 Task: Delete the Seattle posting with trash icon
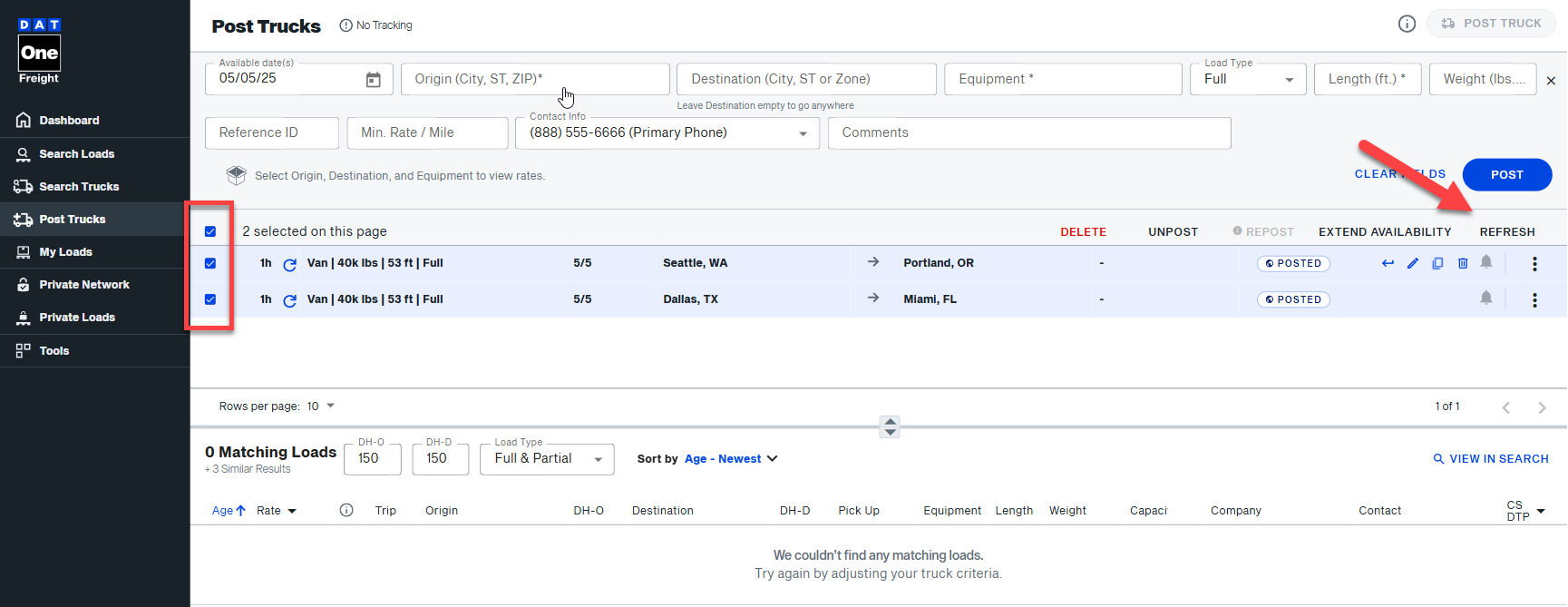(x=1463, y=263)
